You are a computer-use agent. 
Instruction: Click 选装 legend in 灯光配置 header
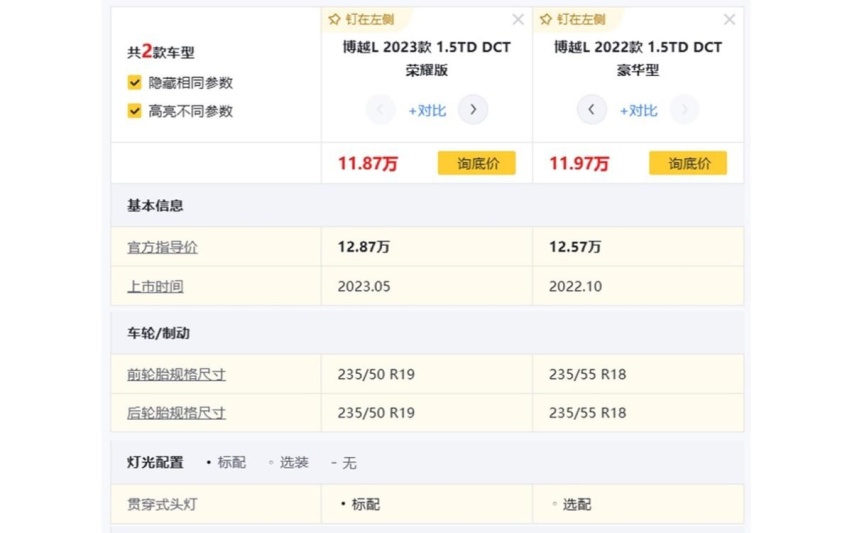tap(289, 462)
